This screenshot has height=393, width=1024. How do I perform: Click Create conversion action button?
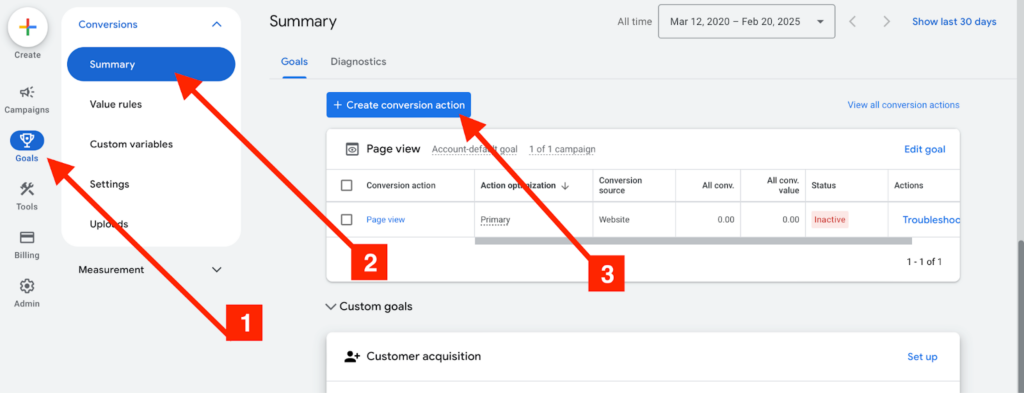(398, 104)
